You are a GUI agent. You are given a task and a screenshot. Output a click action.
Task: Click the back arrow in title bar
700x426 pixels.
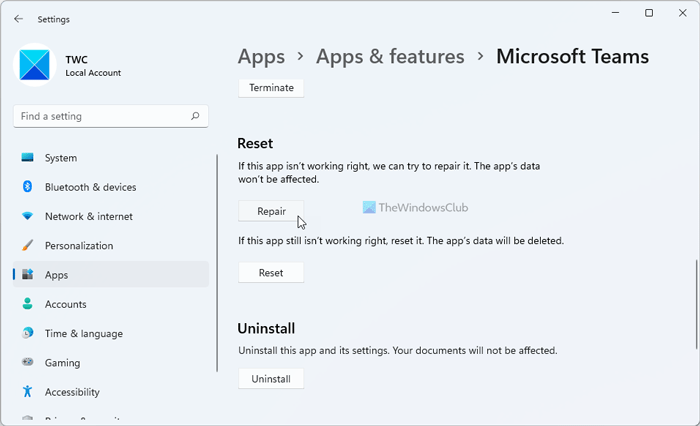(18, 18)
